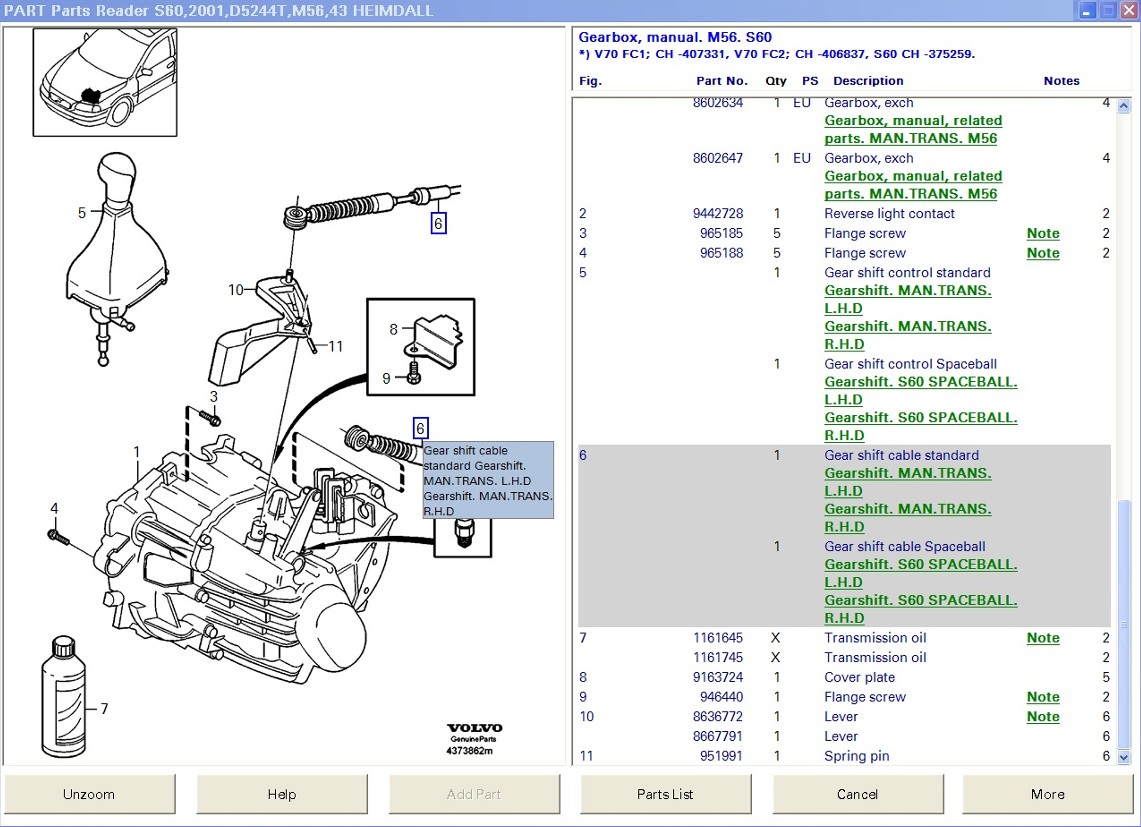1141x827 pixels.
Task: Open the Help button
Action: [282, 794]
